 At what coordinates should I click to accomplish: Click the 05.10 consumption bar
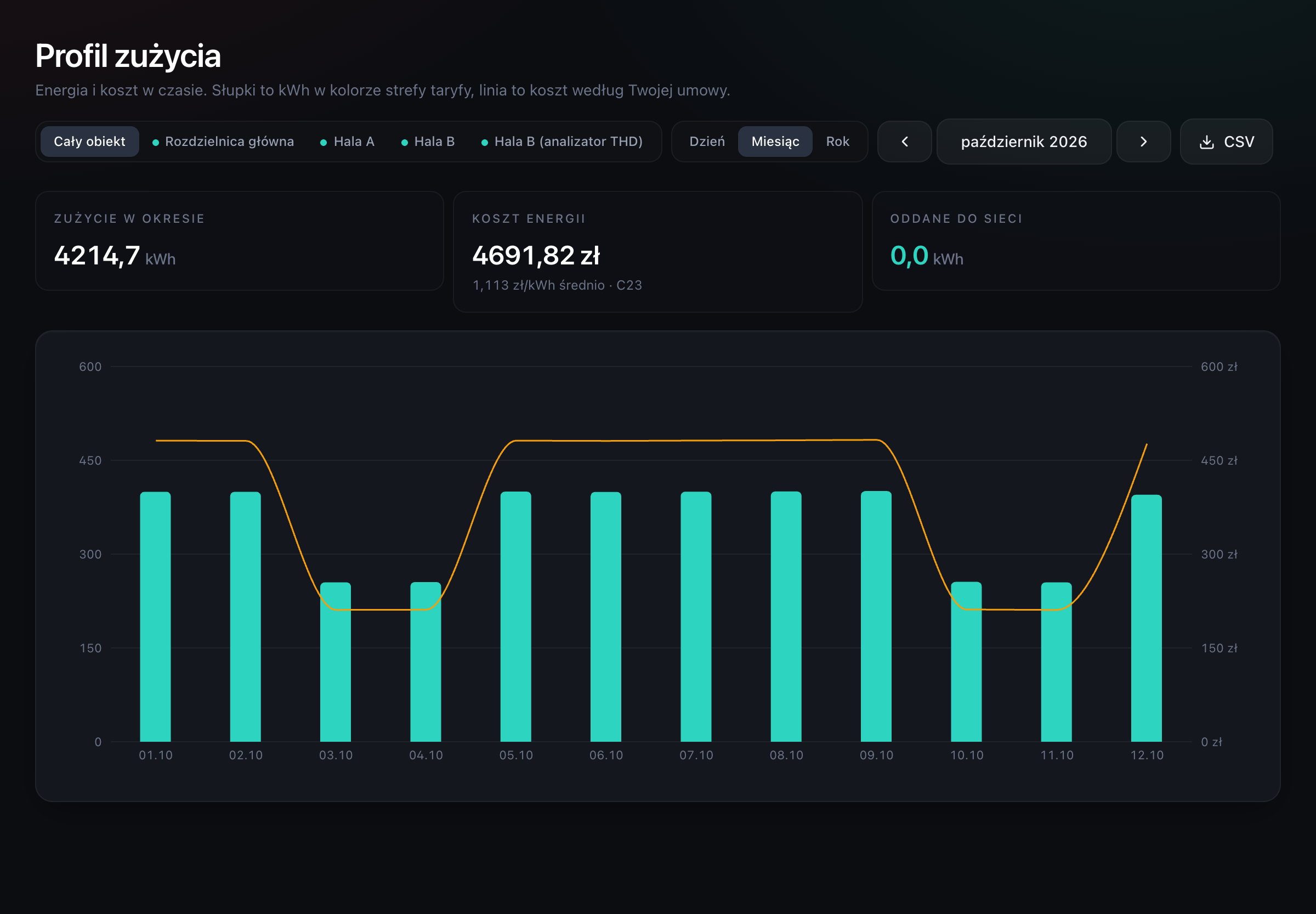pos(516,617)
